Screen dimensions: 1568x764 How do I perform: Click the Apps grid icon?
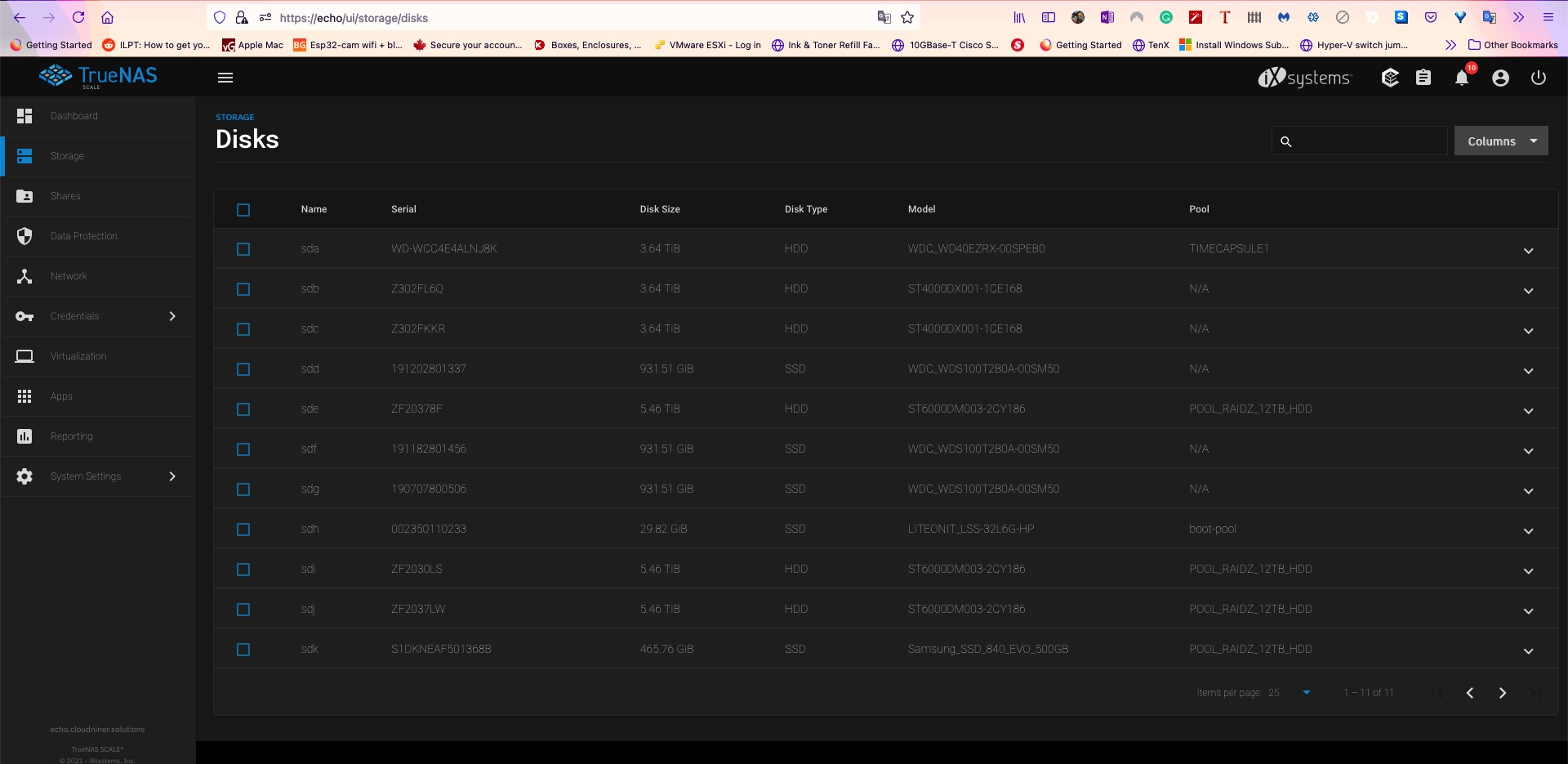coord(24,396)
